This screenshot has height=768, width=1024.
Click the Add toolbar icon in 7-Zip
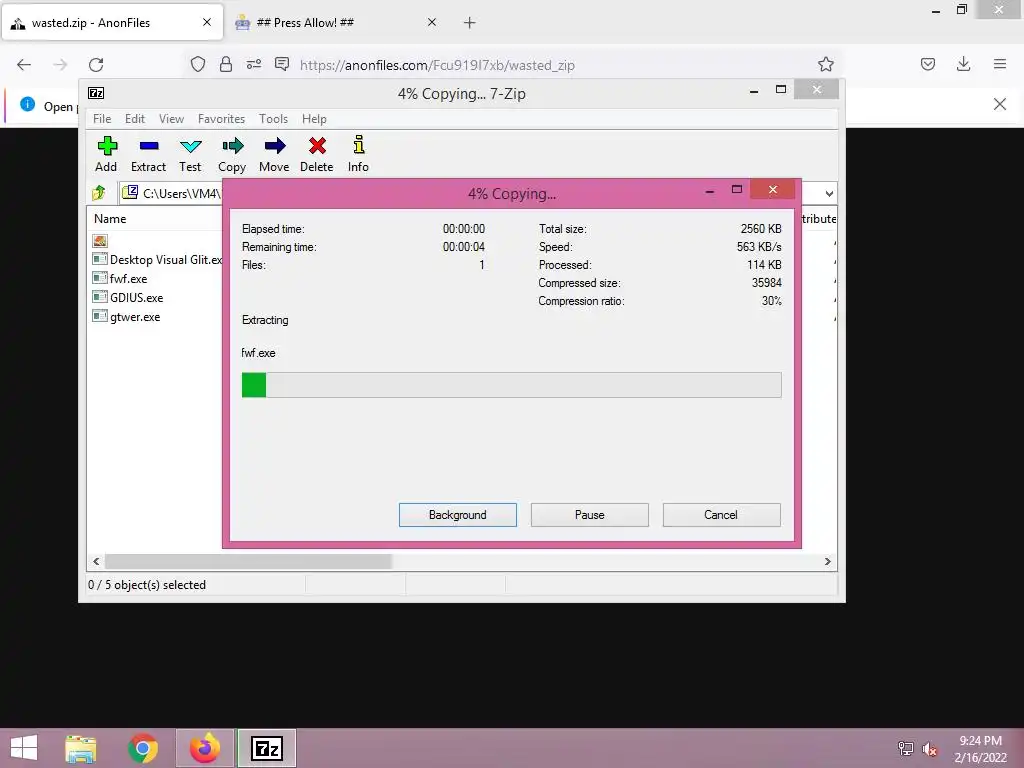tap(106, 154)
